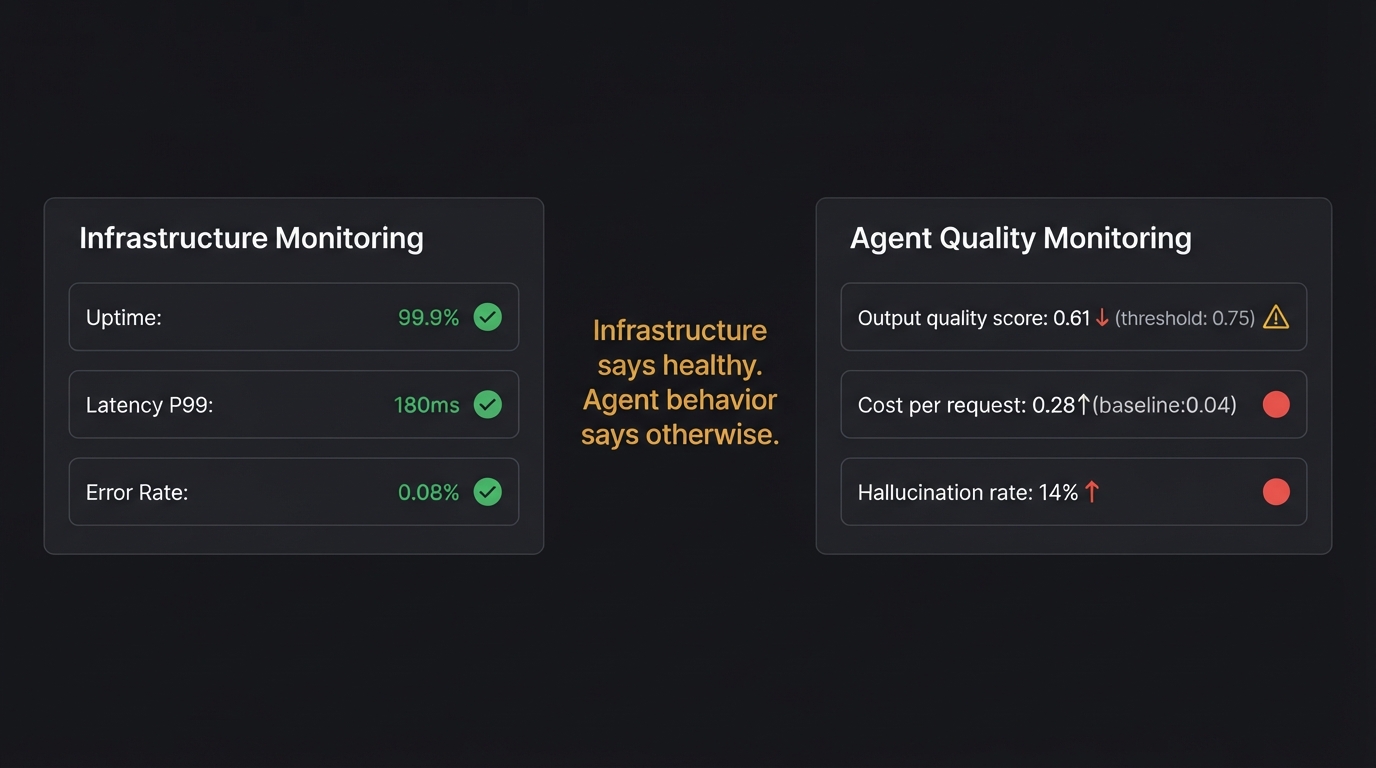Click the yellow warning triangle on Output quality score
The height and width of the screenshot is (768, 1376).
pyautogui.click(x=1276, y=317)
